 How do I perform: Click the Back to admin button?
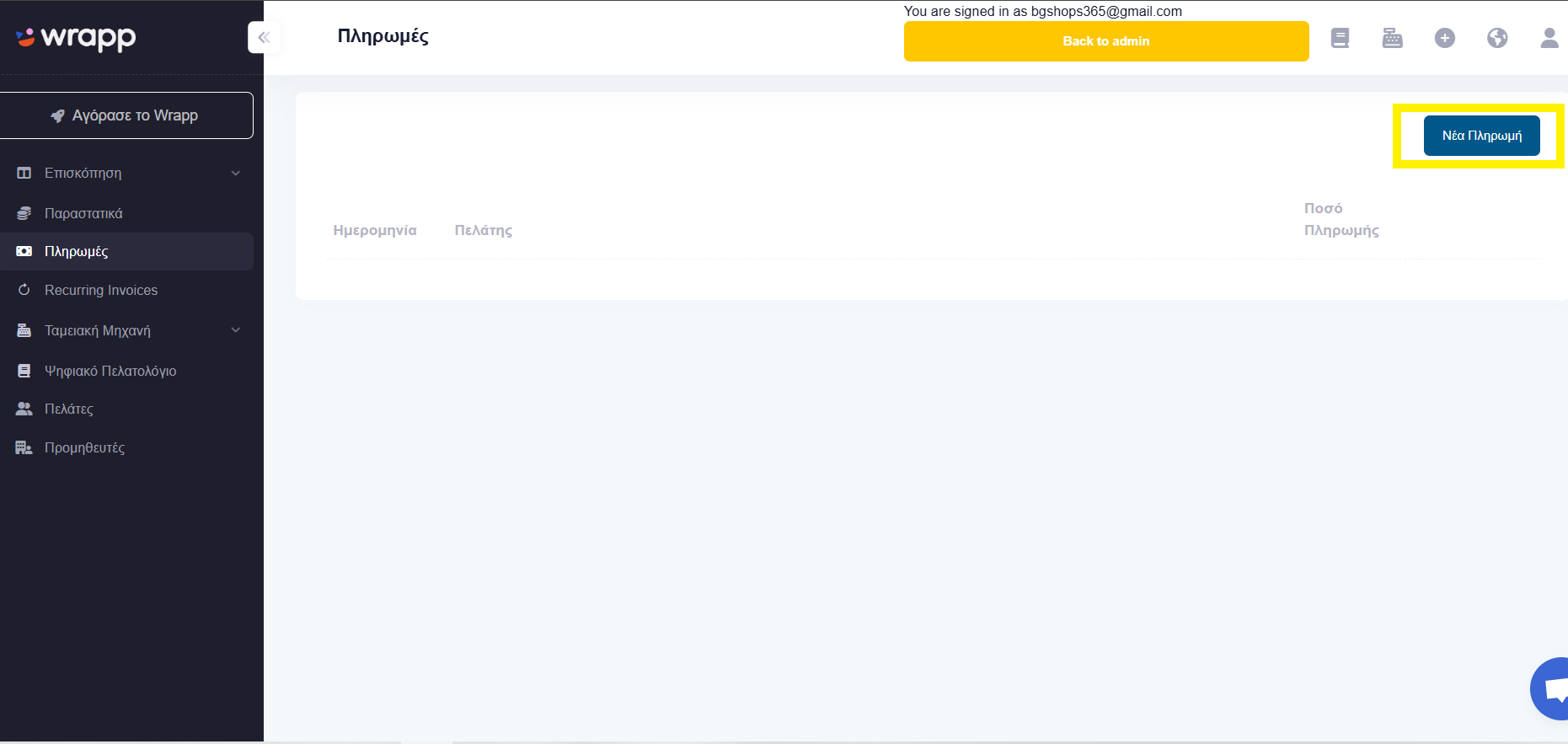pyautogui.click(x=1106, y=41)
